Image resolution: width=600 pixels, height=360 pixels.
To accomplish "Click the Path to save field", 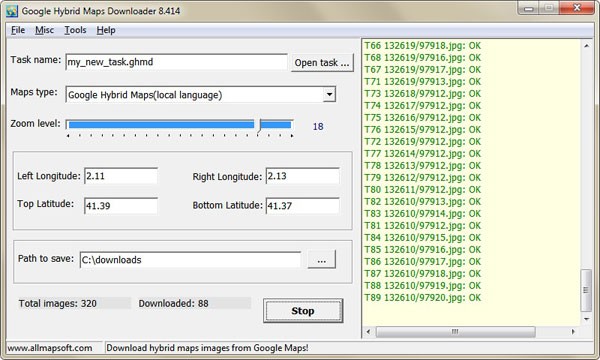I will tap(190, 260).
